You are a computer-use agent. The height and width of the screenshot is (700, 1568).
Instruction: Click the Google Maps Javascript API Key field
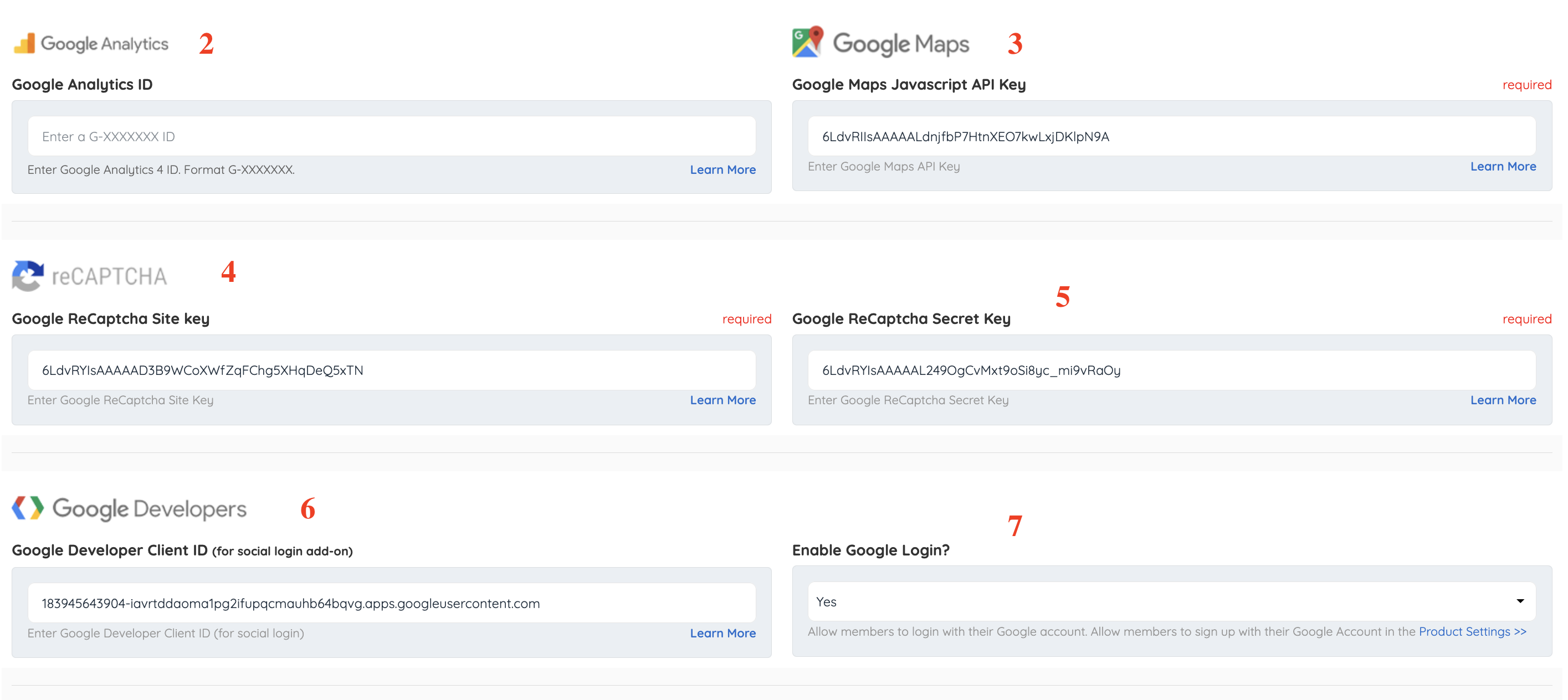tap(1171, 136)
